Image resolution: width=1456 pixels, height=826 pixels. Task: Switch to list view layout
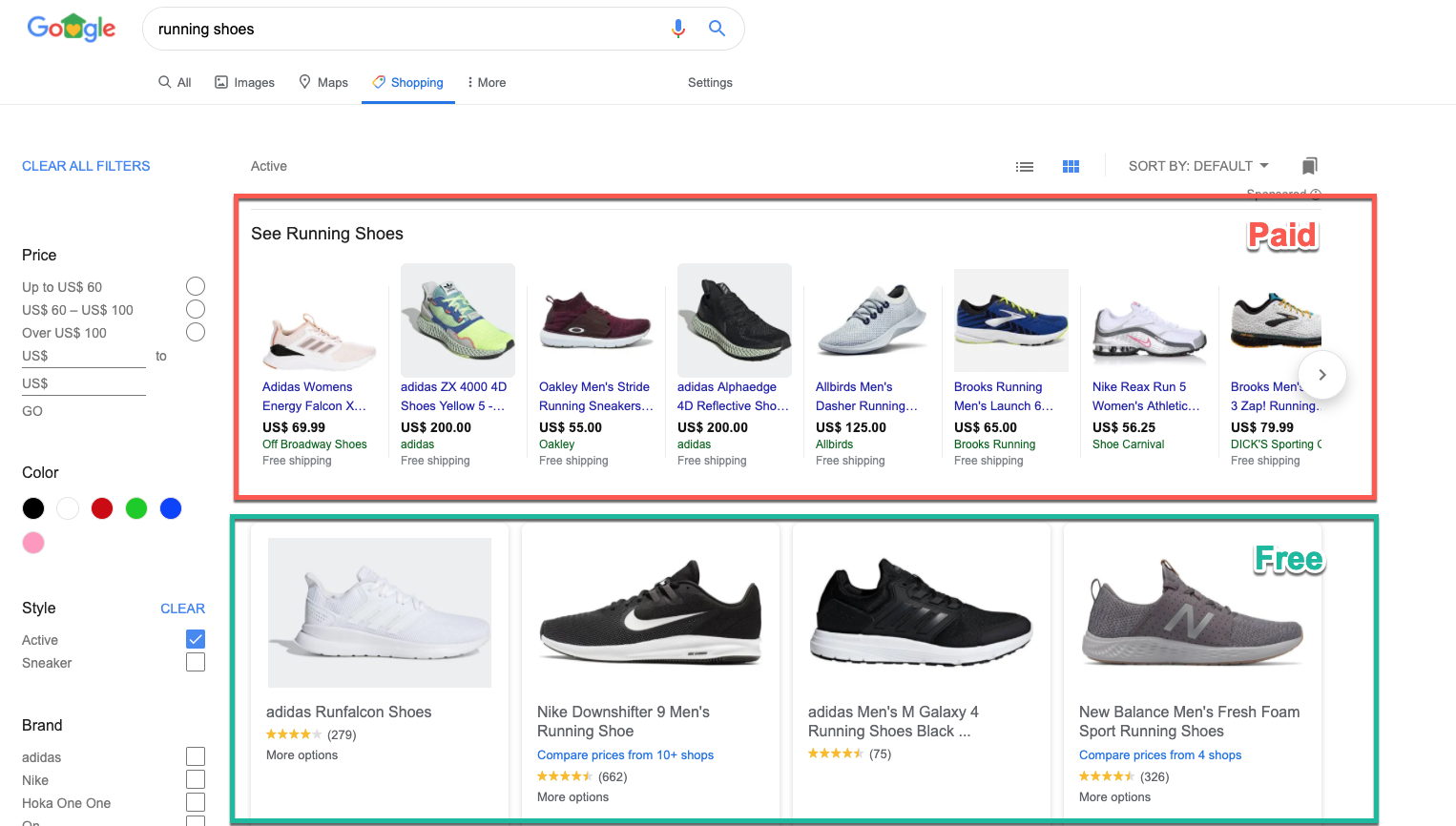[1025, 166]
